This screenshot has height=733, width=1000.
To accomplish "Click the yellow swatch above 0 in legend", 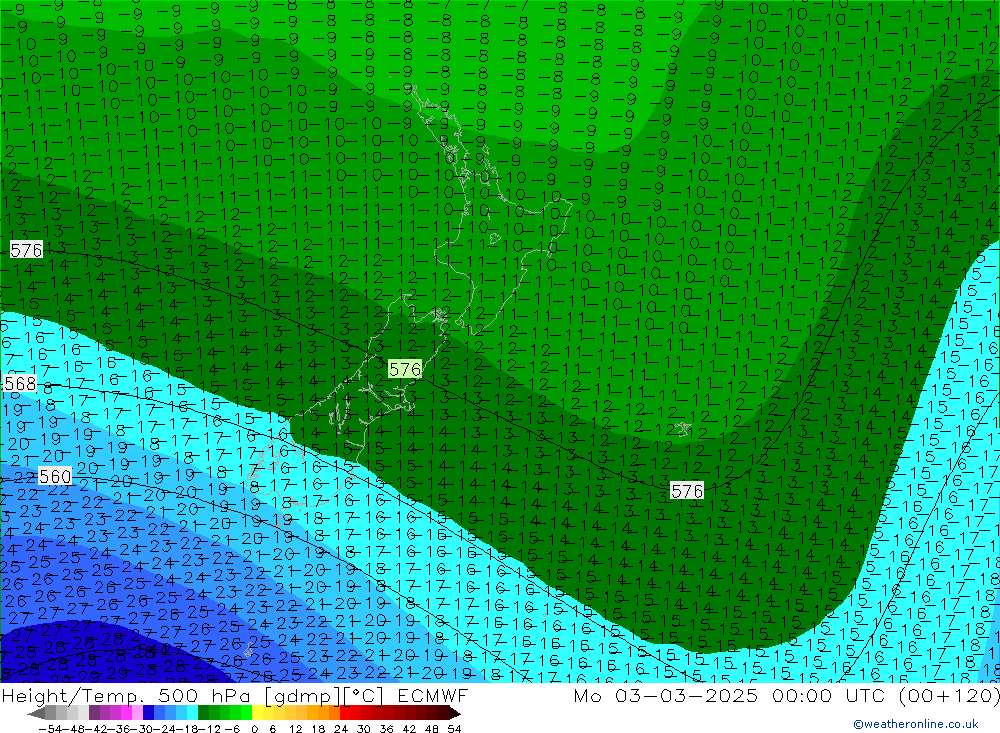I will 258,713.
